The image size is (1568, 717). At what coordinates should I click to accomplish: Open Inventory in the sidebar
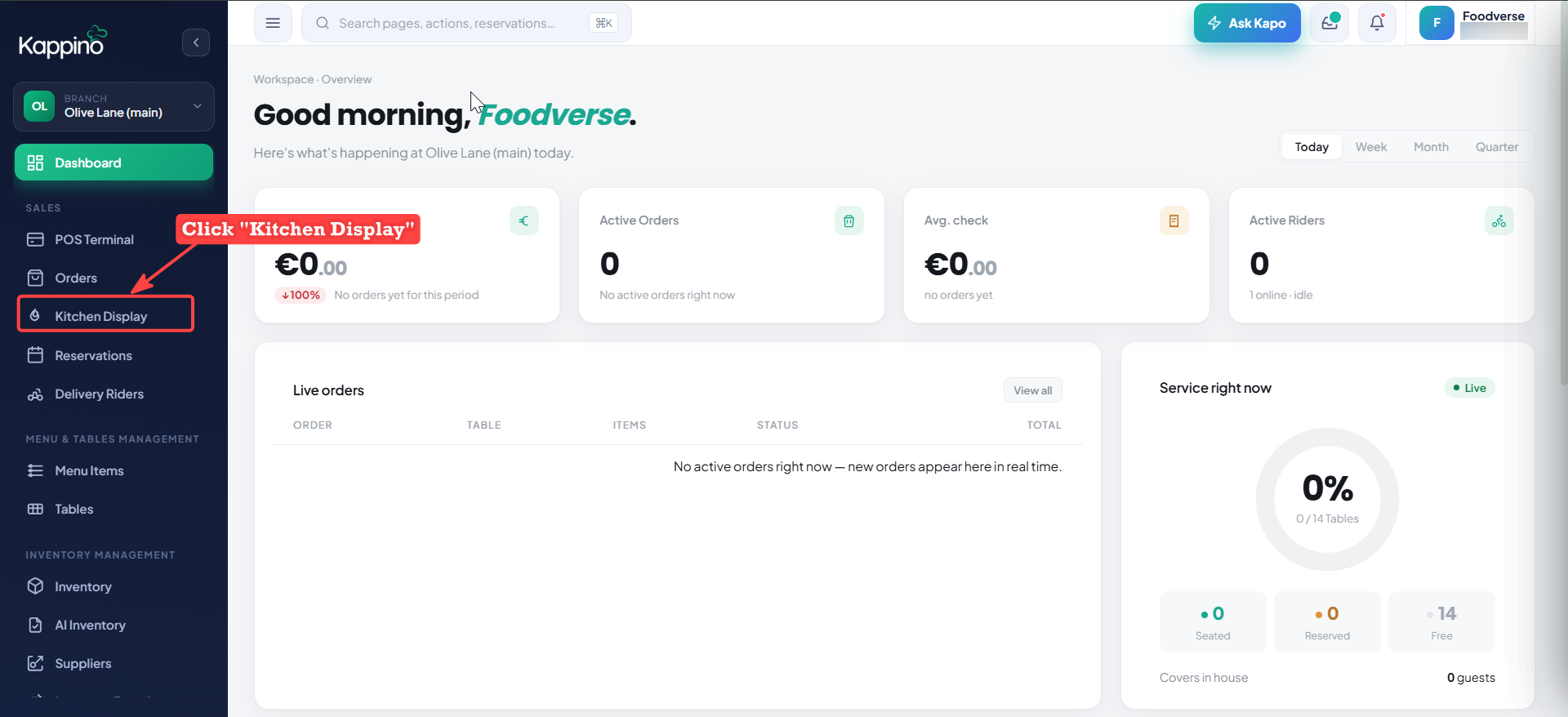pyautogui.click(x=114, y=586)
